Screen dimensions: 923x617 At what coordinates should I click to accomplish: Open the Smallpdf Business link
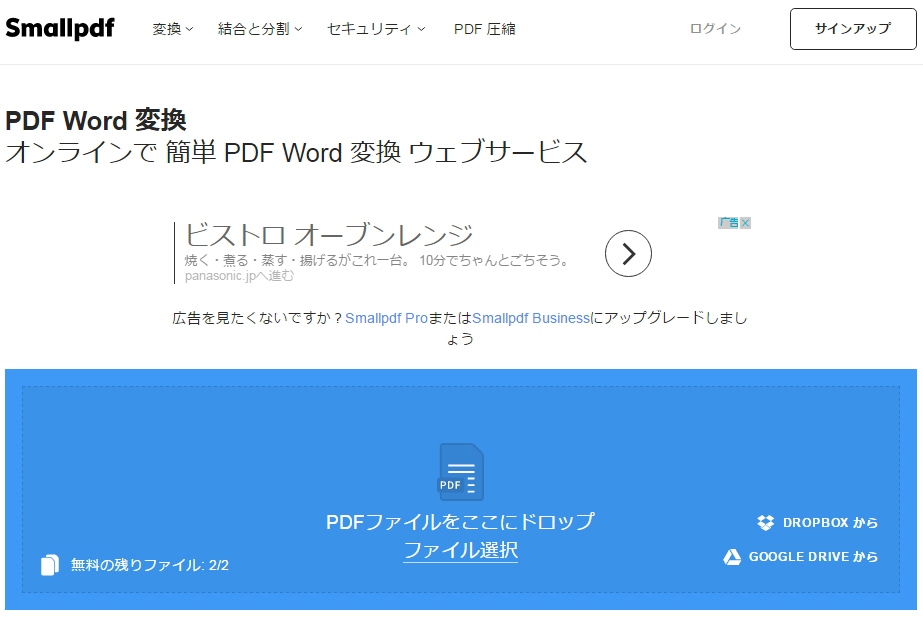point(531,318)
